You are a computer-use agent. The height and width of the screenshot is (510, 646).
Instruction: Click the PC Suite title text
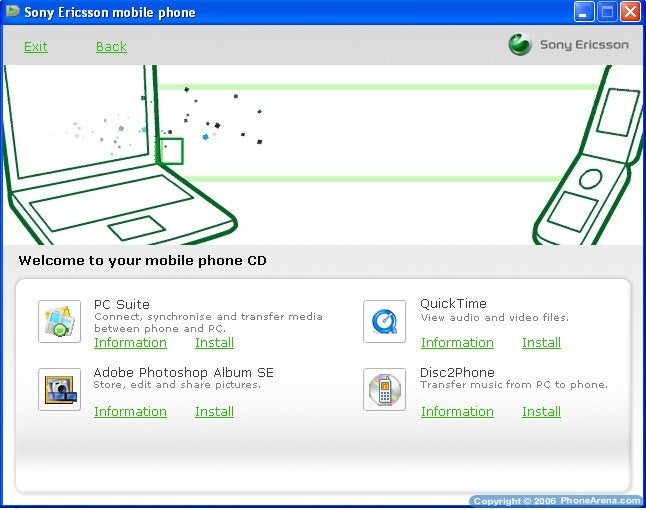(122, 304)
